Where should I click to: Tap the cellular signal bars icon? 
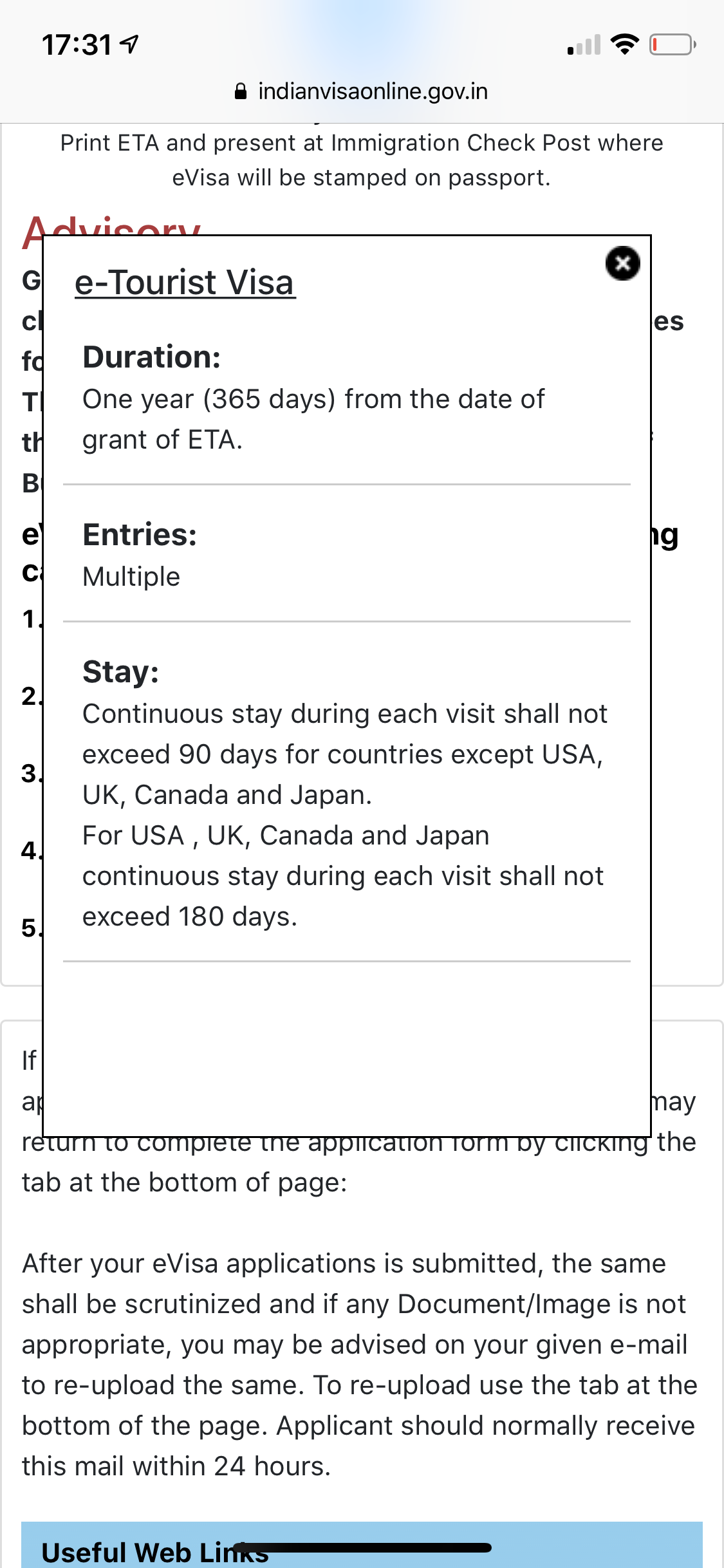click(x=584, y=44)
